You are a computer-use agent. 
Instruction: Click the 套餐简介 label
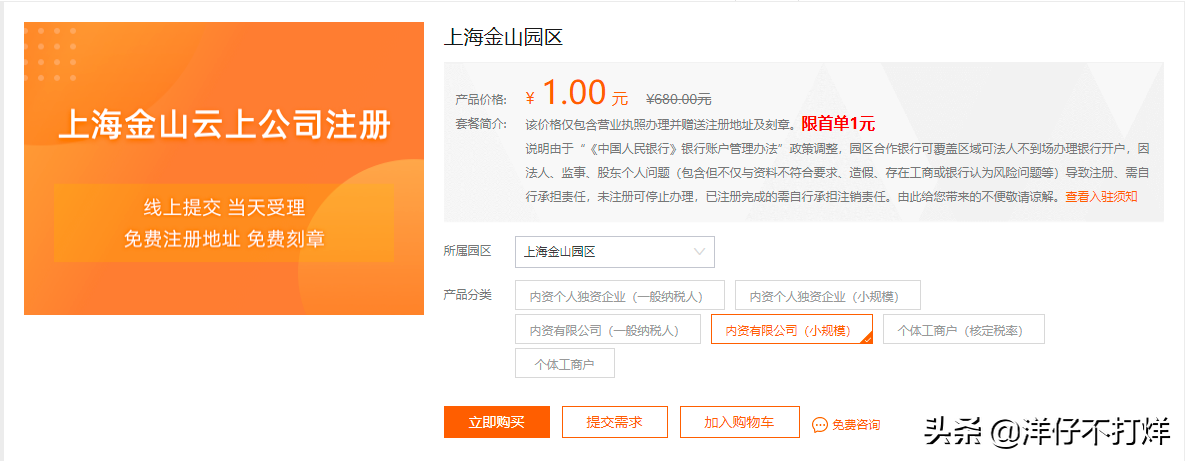[481, 123]
